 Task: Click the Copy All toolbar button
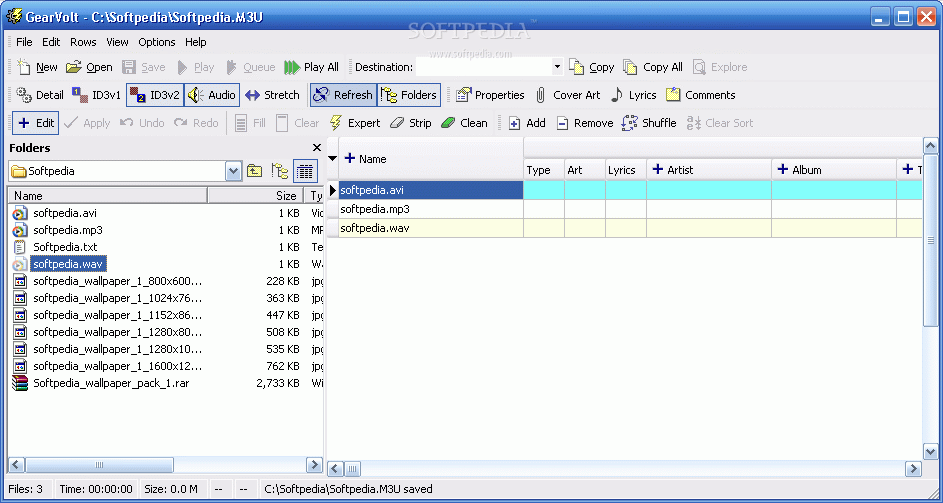click(x=653, y=67)
